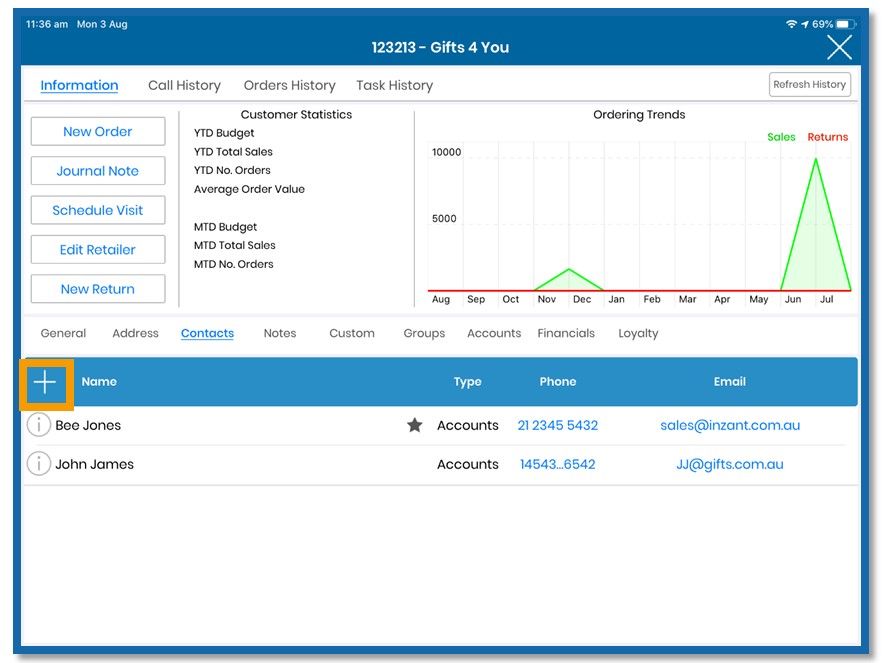
Task: Select the Financials sub-tab
Action: 566,333
